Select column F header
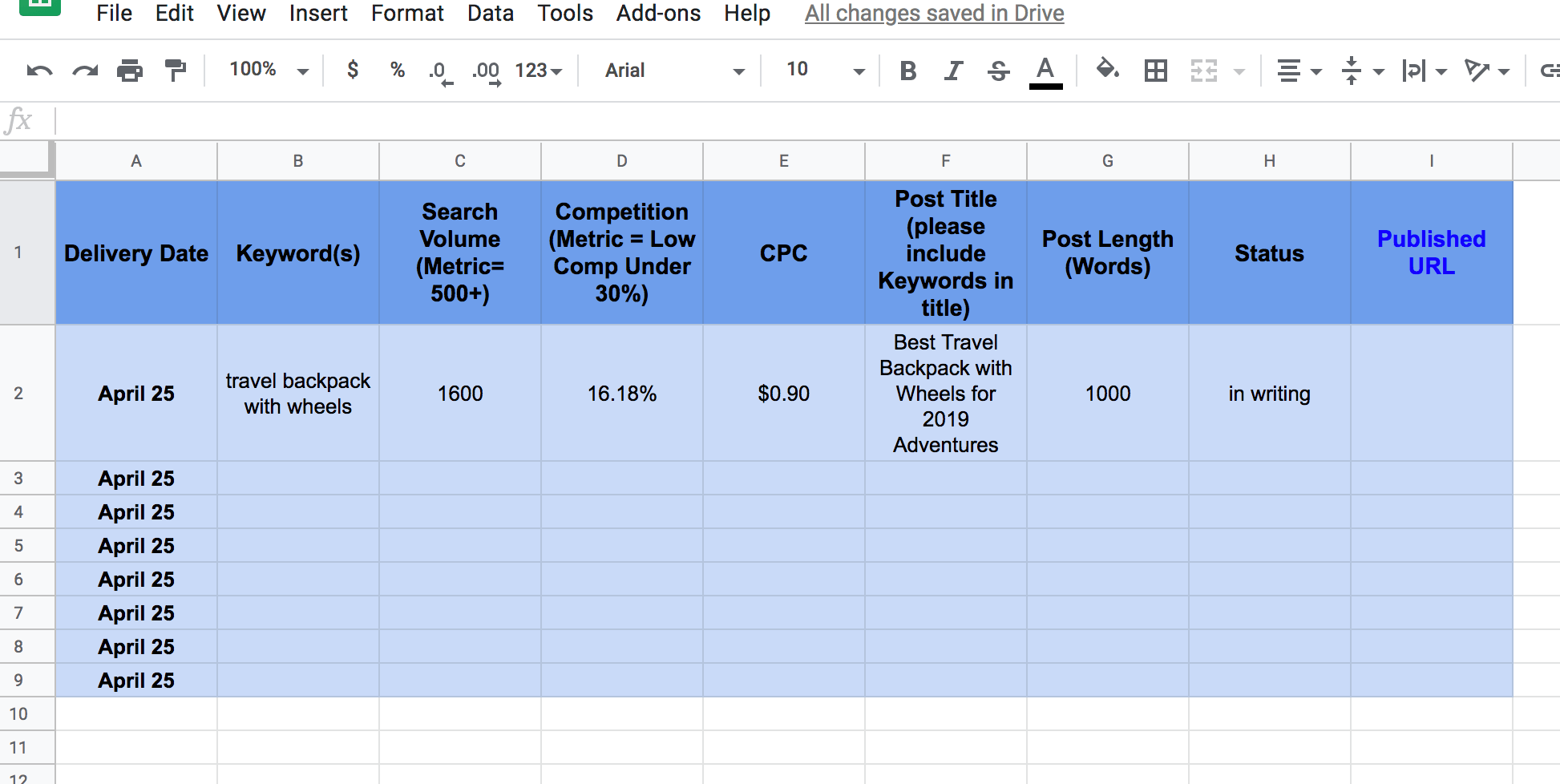 [946, 161]
